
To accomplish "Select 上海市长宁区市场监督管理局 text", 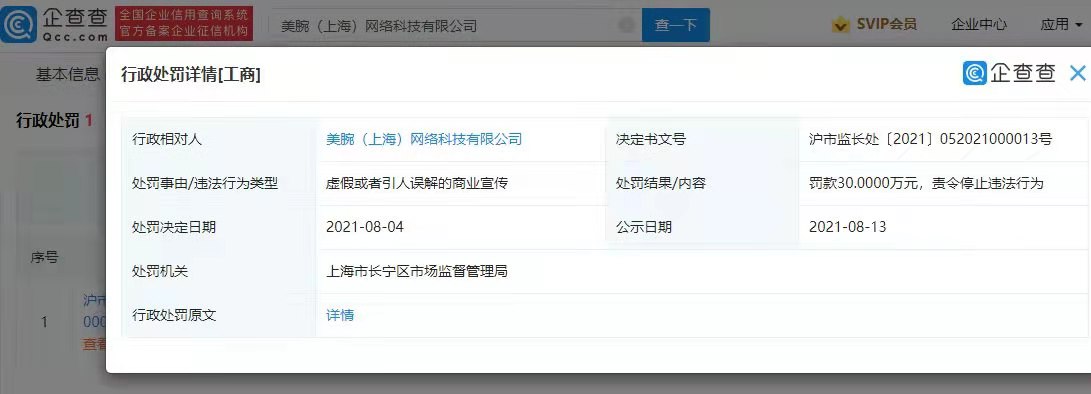I will (x=417, y=271).
